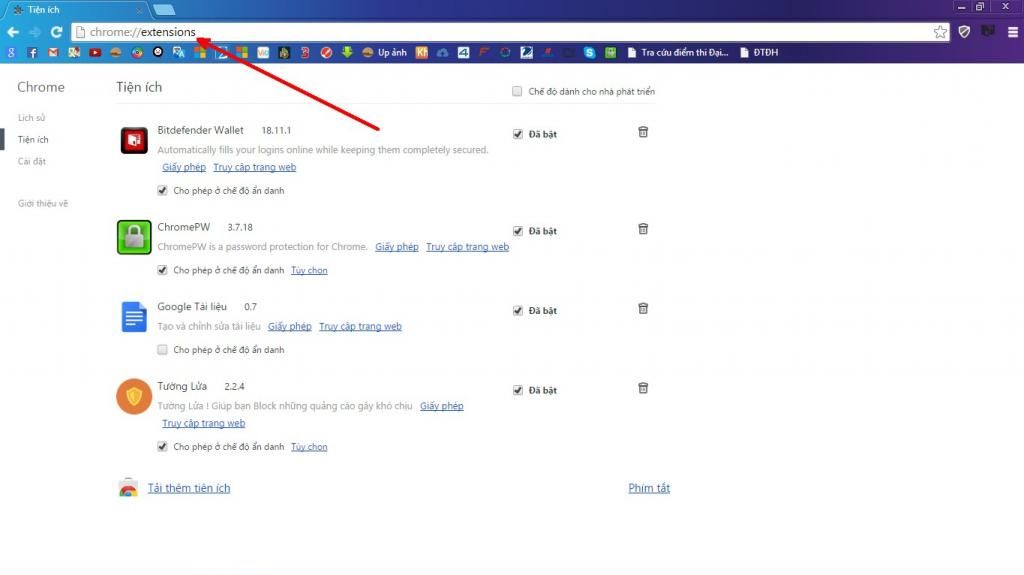
Task: Open Cài đặt in the sidebar
Action: pyautogui.click(x=31, y=161)
